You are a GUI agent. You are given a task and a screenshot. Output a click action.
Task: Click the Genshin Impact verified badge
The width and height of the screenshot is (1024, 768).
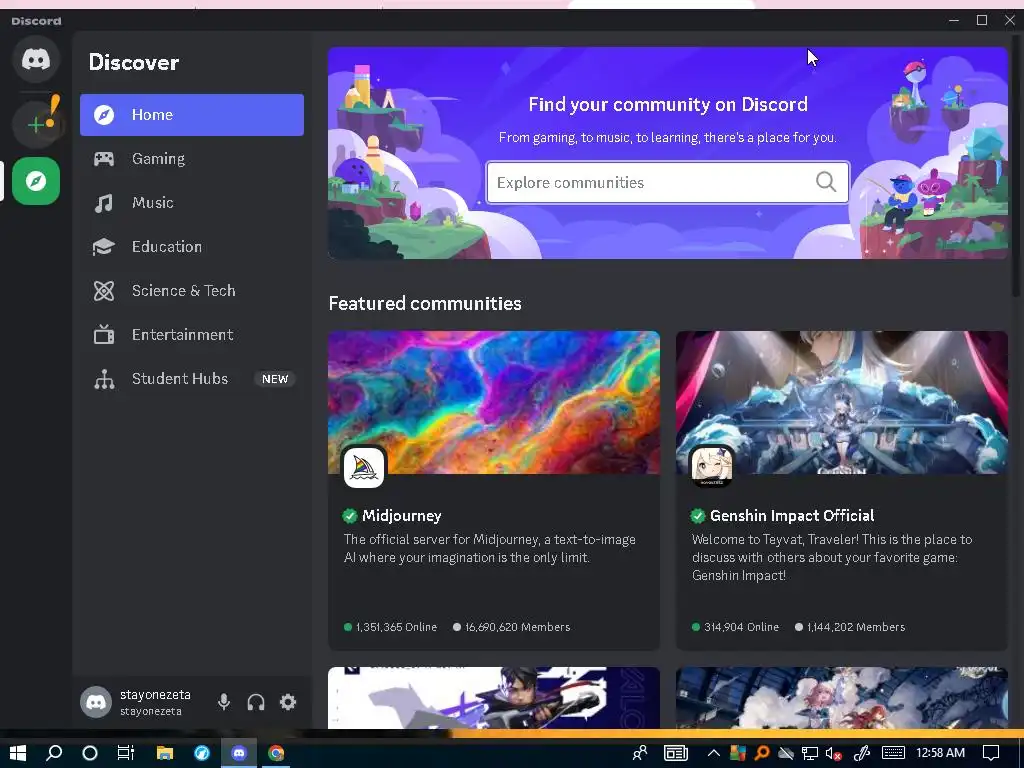click(x=698, y=516)
